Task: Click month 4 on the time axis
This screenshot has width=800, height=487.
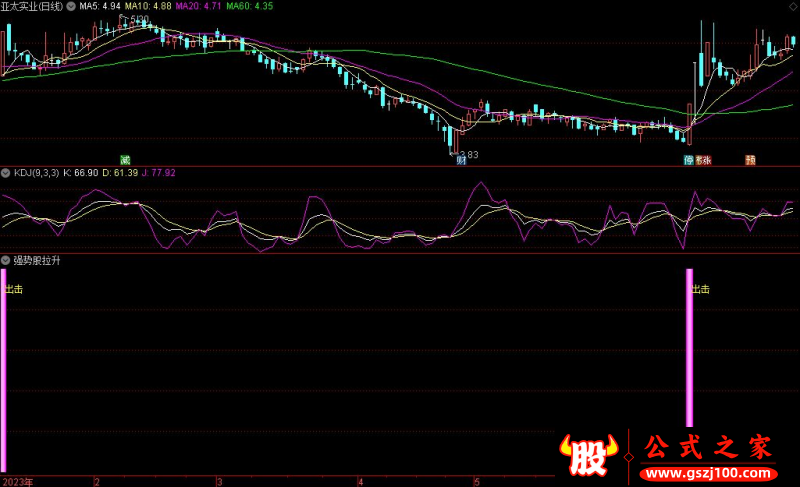Action: [360, 481]
